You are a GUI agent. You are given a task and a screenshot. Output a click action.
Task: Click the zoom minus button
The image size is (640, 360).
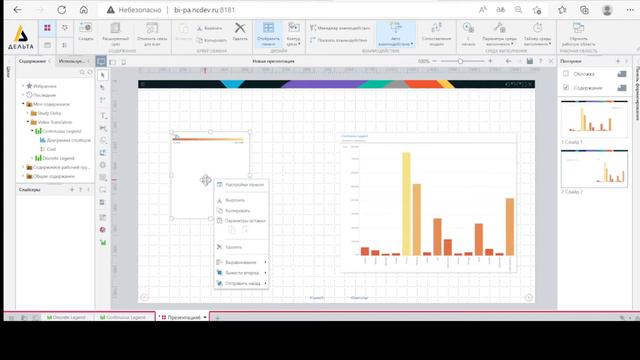coord(434,61)
